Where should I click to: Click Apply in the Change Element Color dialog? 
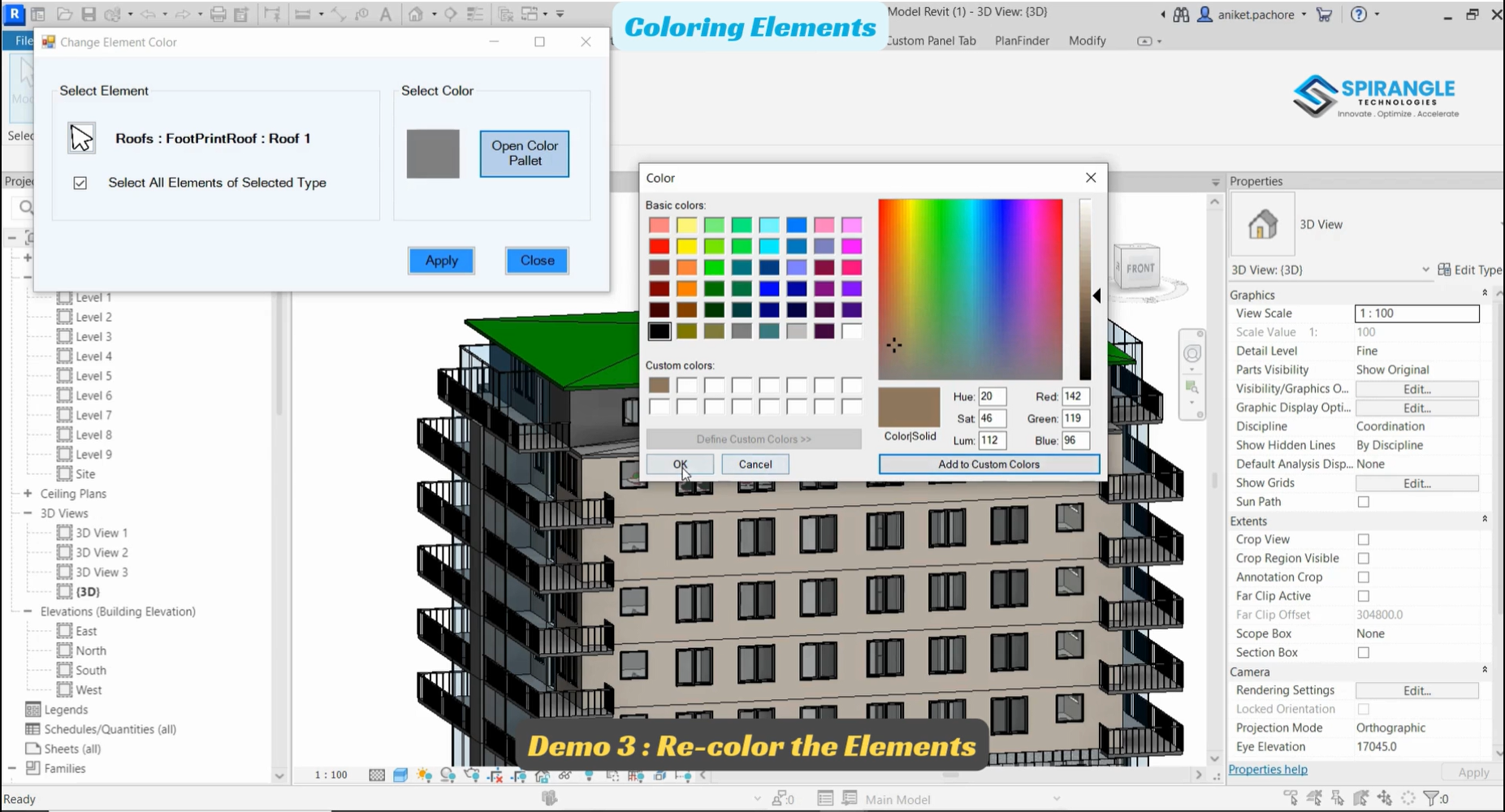(x=441, y=261)
